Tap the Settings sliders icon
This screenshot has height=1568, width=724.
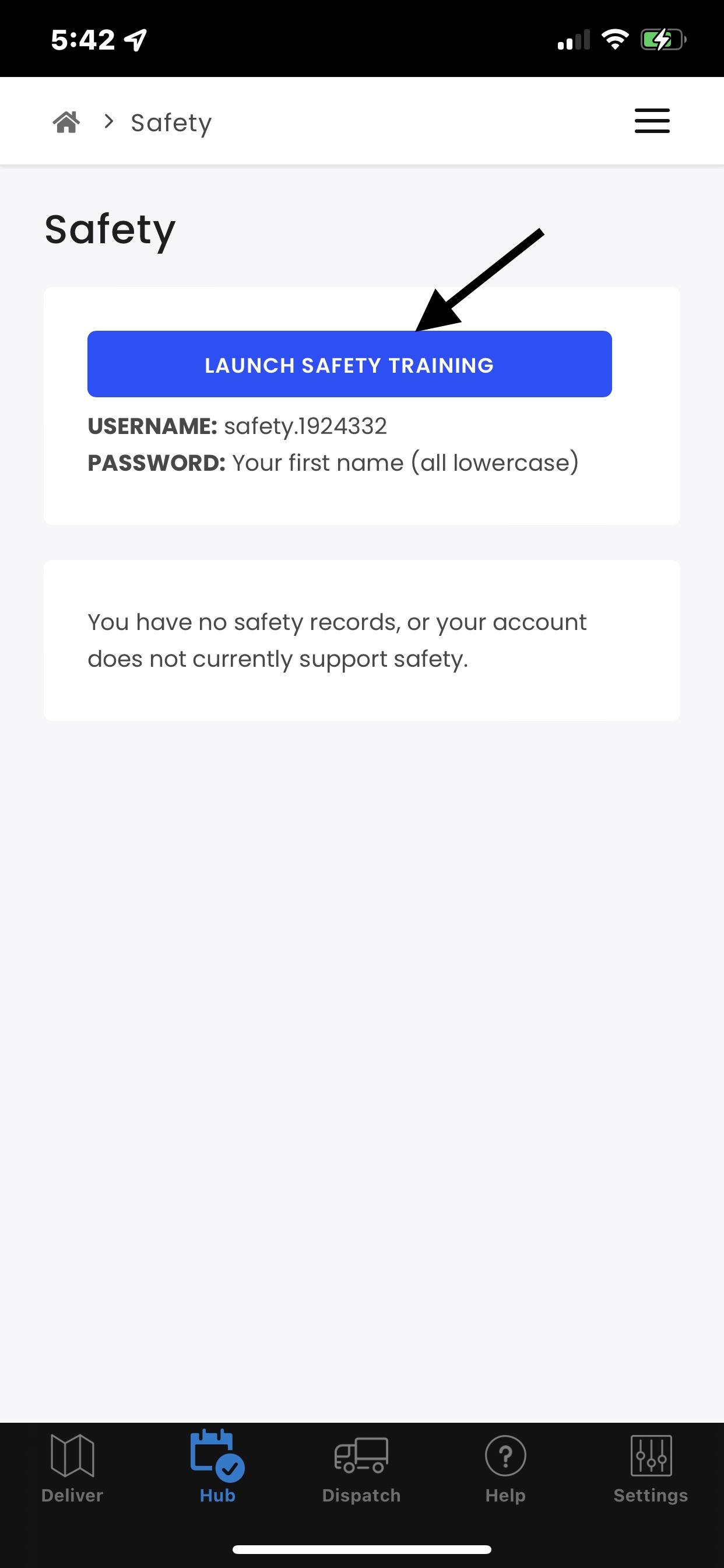[651, 1455]
